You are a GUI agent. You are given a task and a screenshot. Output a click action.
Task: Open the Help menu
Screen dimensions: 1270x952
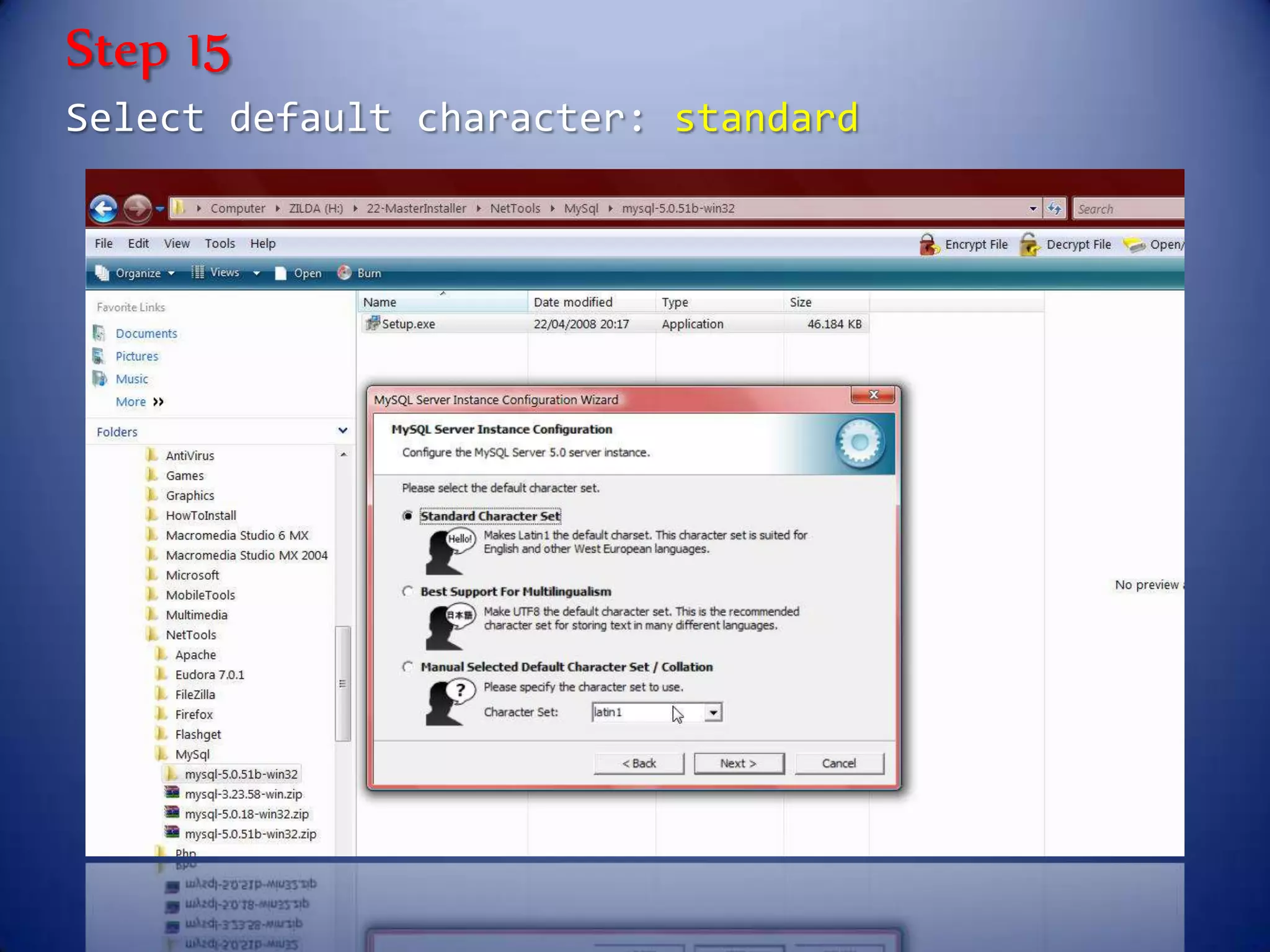pos(263,244)
